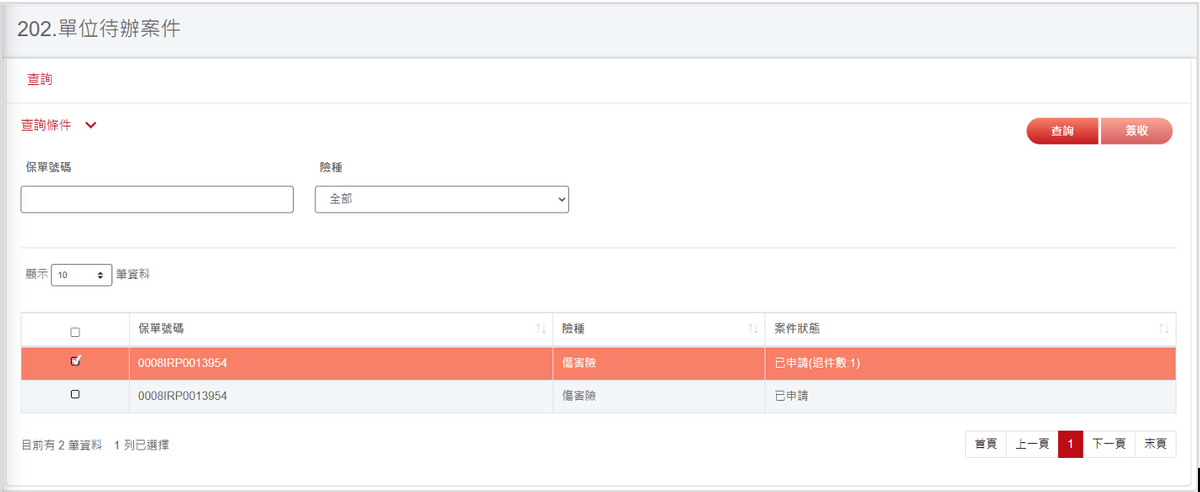
Task: Uncheck the first row checkbox
Action: (75, 362)
